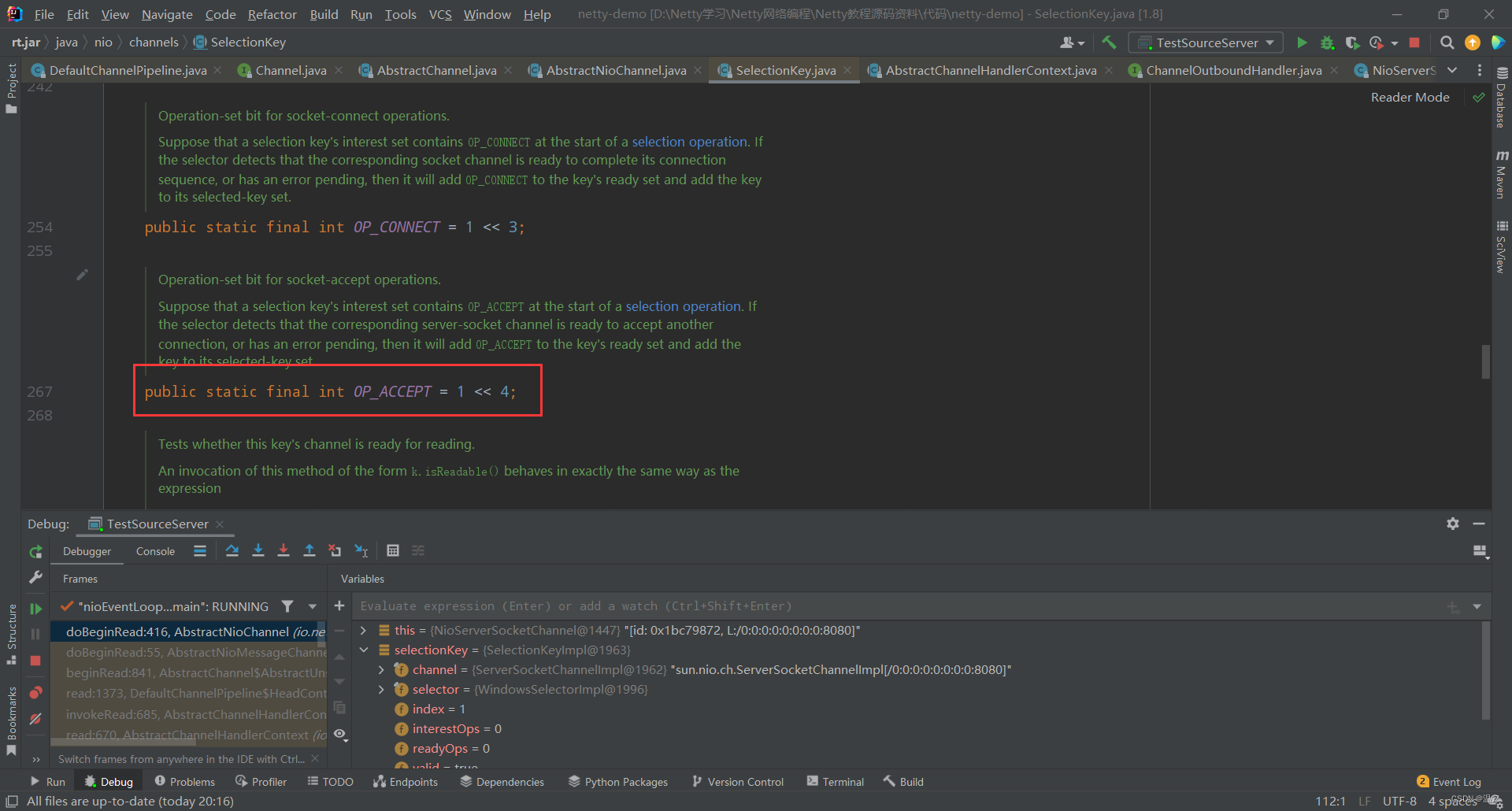Screen dimensions: 1512x811
Task: Click the Build Project hammer icon
Action: pos(1109,43)
